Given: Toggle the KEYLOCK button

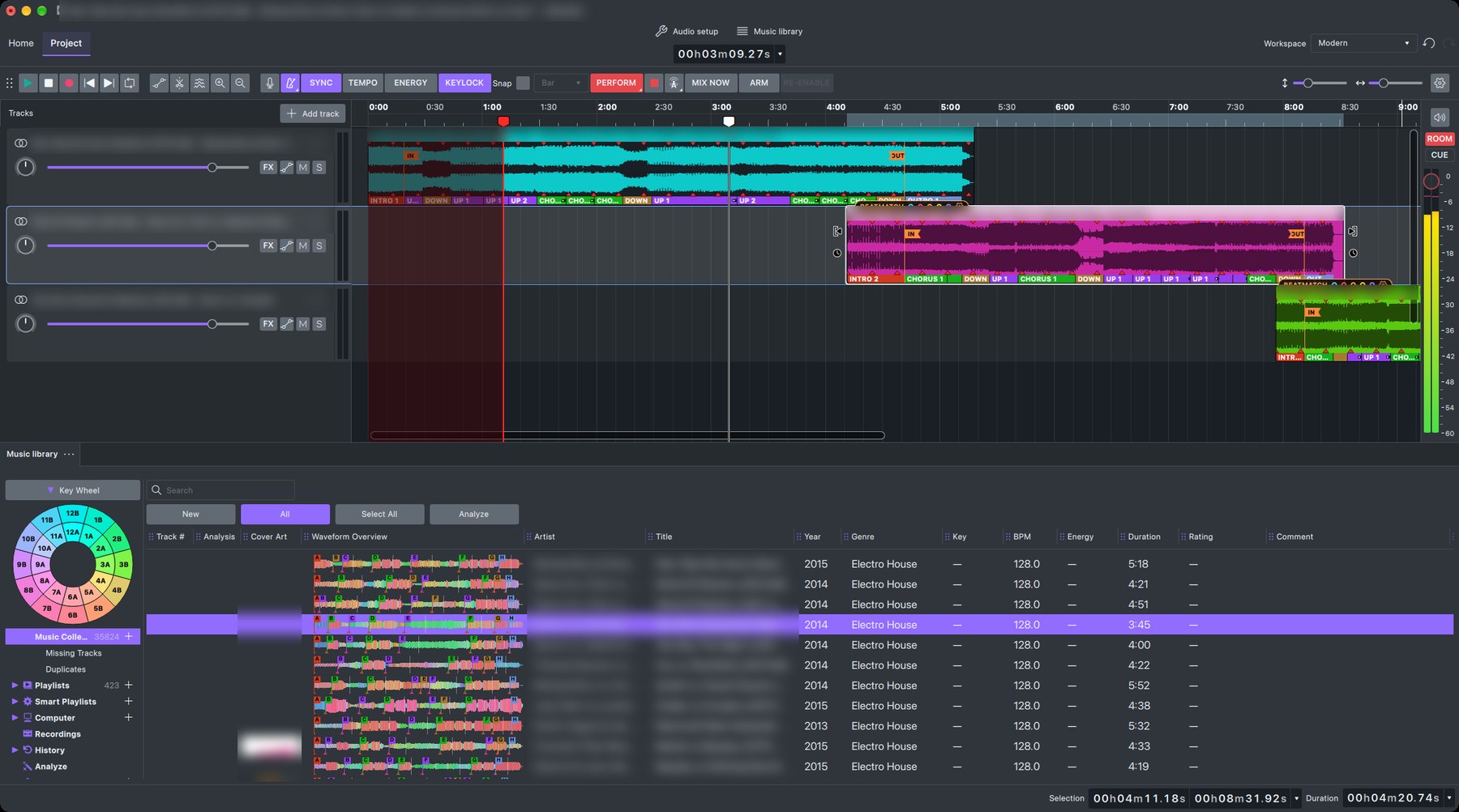Looking at the screenshot, I should 464,83.
